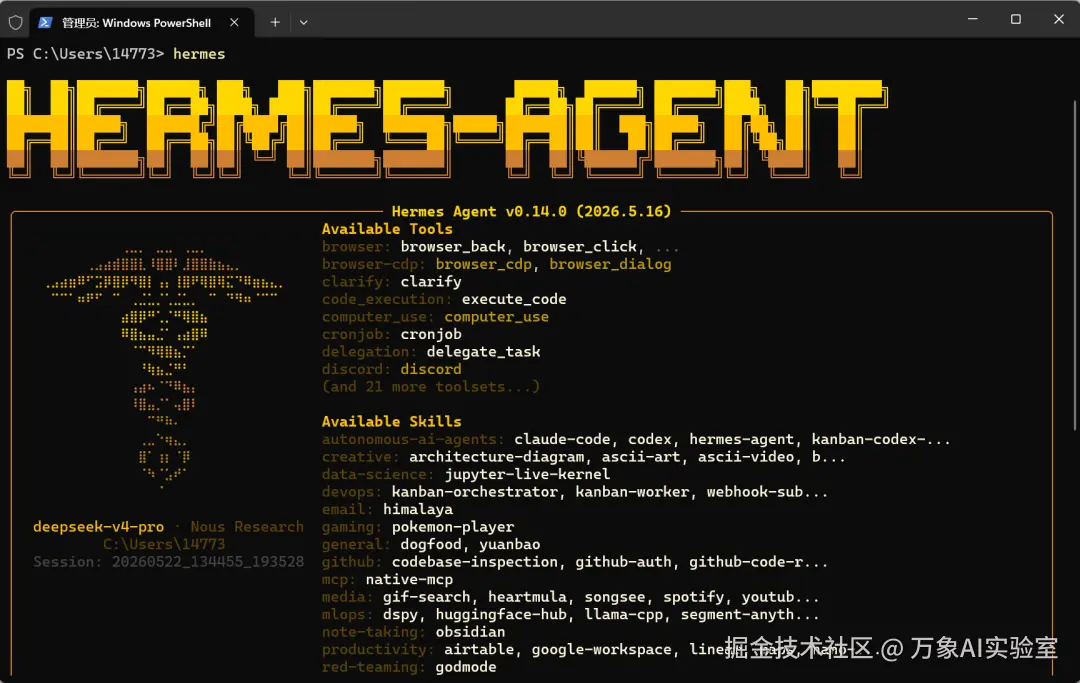The height and width of the screenshot is (683, 1080).
Task: Open a new terminal tab
Action: tap(275, 23)
